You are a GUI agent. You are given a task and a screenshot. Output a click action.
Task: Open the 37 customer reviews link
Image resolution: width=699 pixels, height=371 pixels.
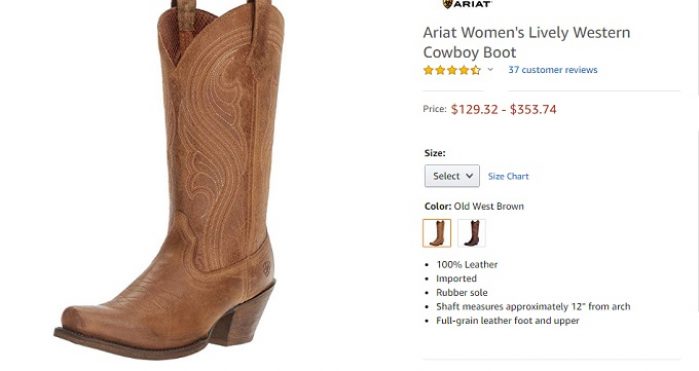pos(553,70)
